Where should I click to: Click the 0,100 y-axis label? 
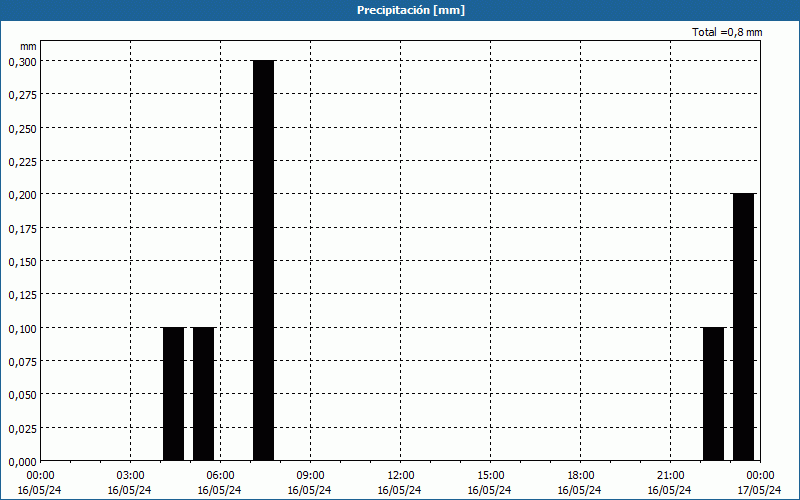pyautogui.click(x=22, y=329)
